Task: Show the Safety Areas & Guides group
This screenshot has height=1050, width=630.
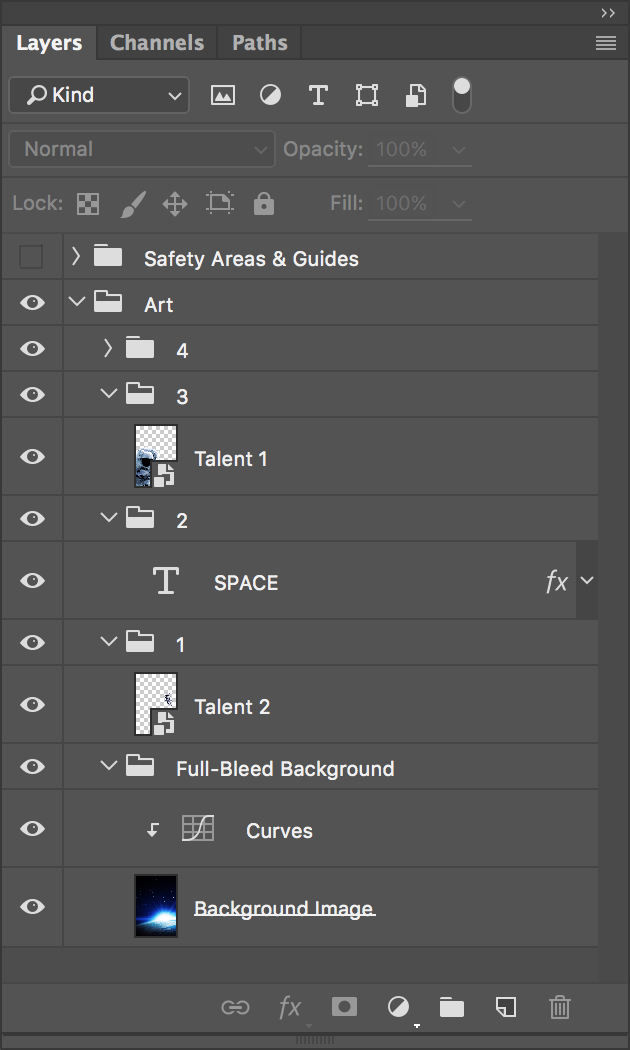Action: point(31,256)
